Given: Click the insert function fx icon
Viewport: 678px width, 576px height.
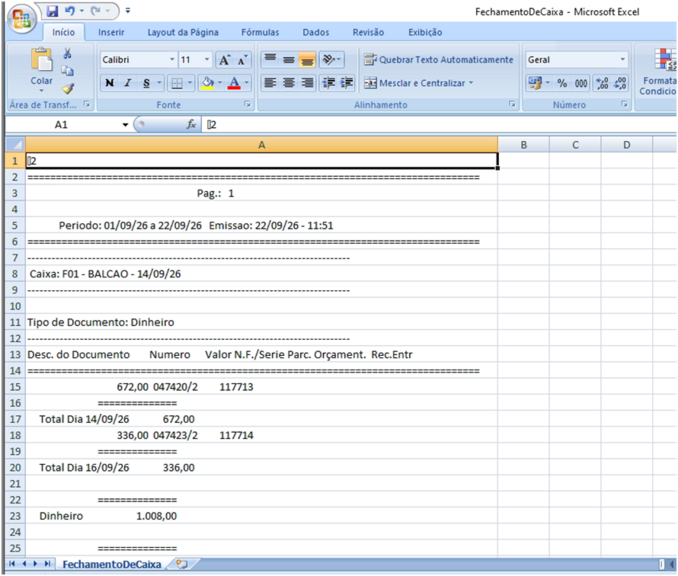Looking at the screenshot, I should click(191, 125).
